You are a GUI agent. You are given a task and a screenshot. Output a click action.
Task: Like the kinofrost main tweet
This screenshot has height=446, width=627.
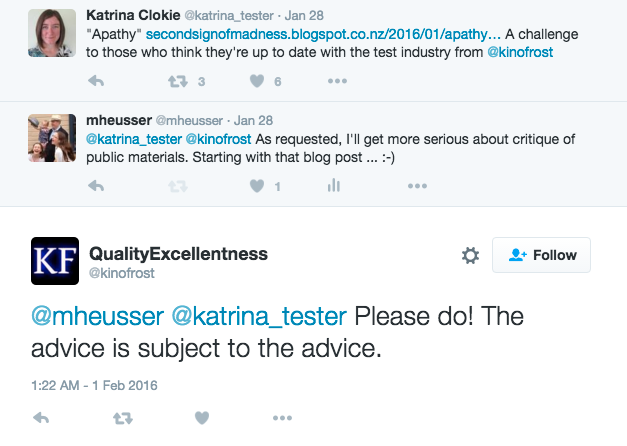(202, 418)
